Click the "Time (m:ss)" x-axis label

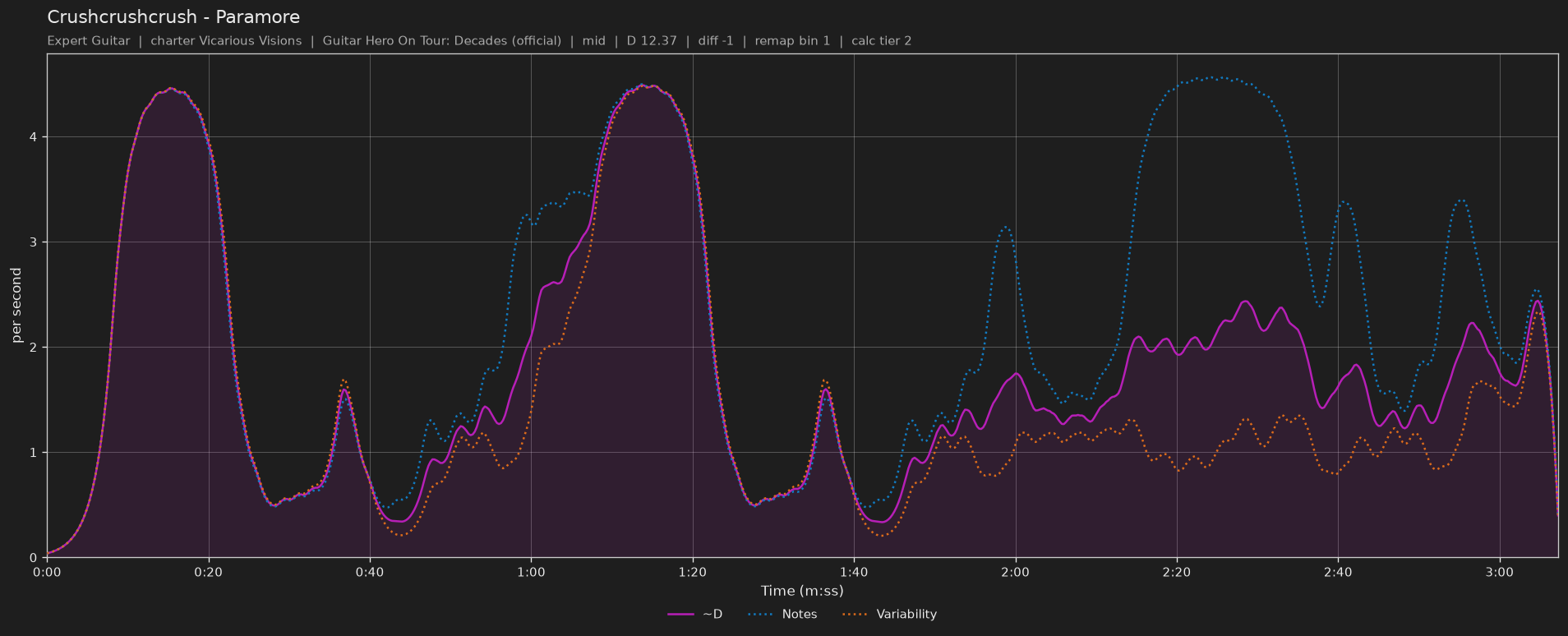point(802,591)
